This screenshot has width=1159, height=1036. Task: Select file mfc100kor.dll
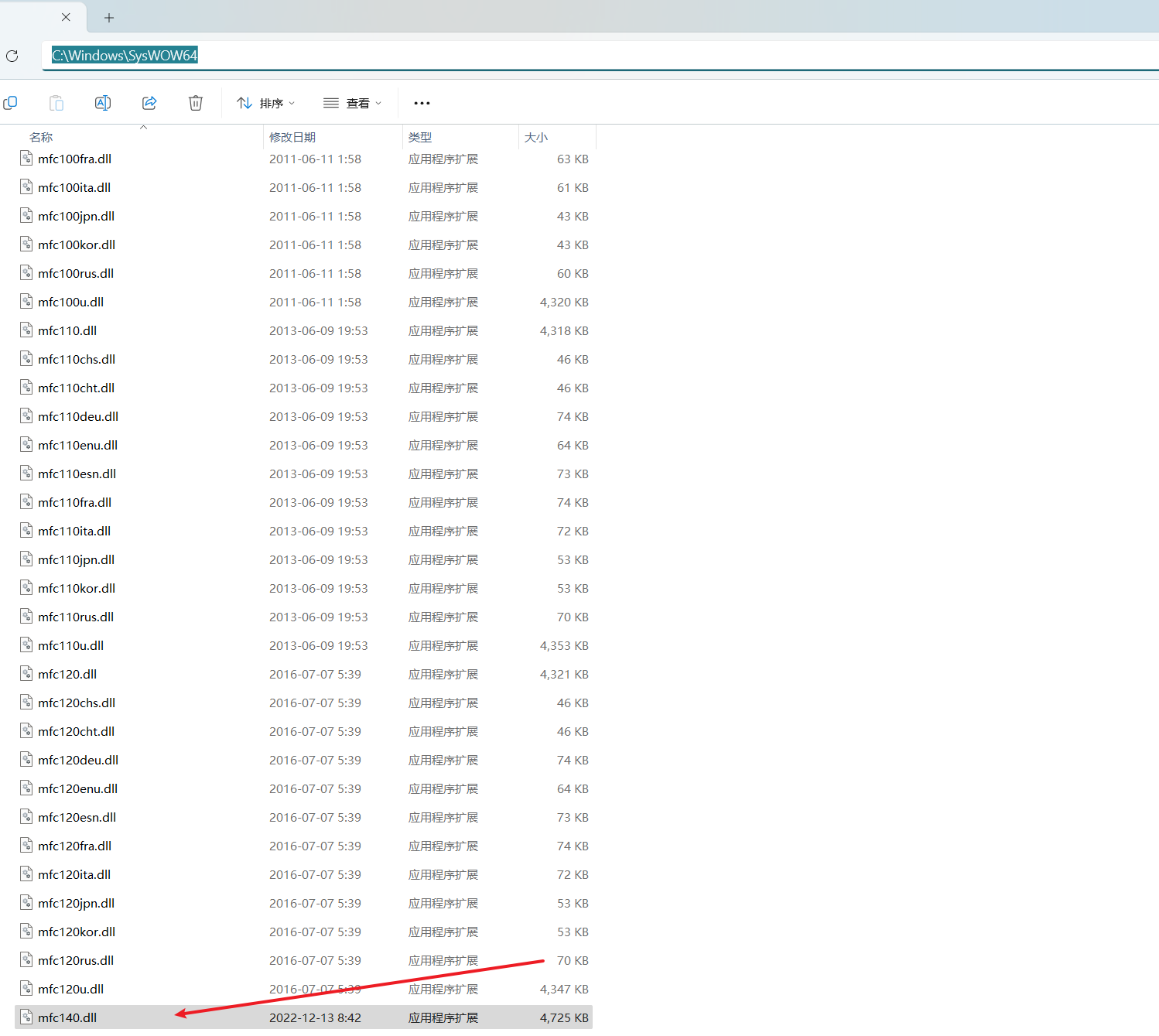pyautogui.click(x=77, y=244)
